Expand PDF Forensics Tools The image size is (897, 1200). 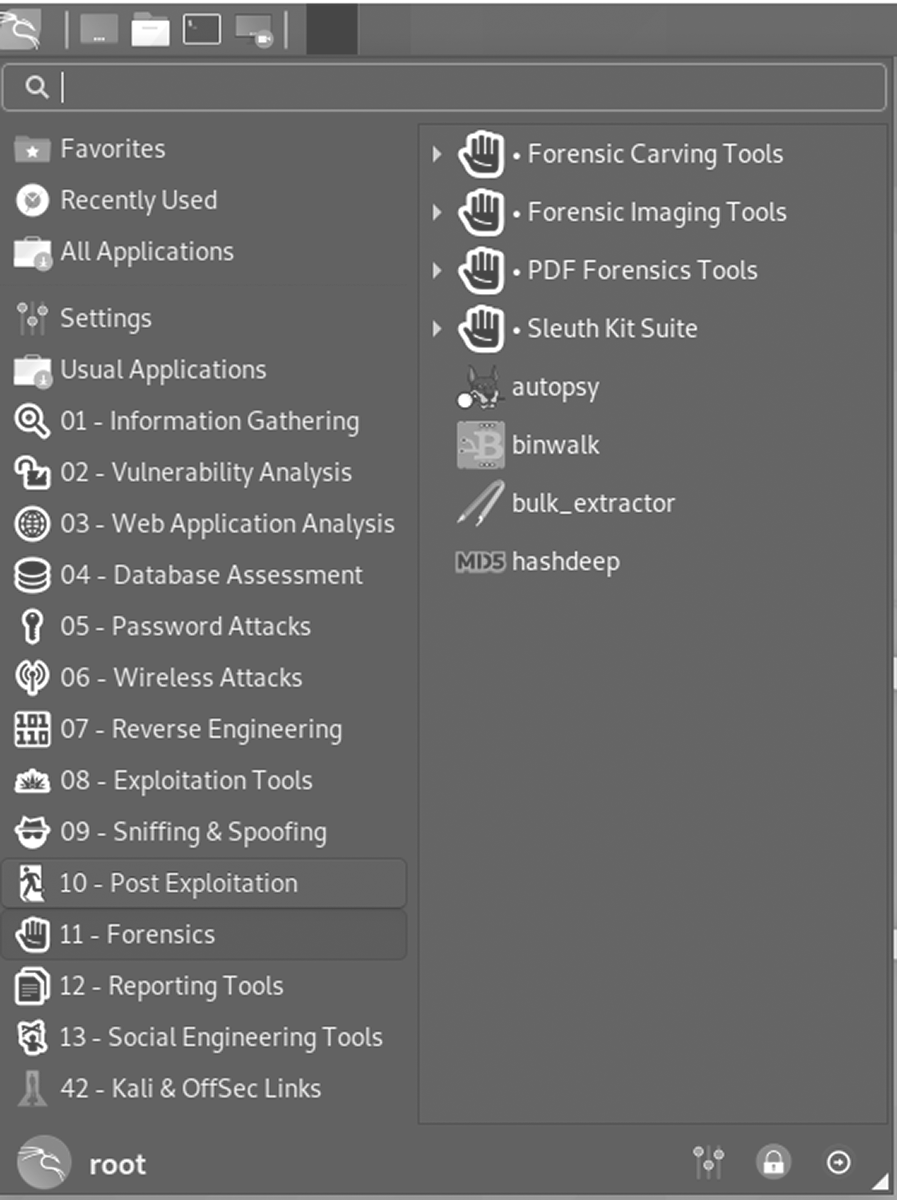point(437,270)
